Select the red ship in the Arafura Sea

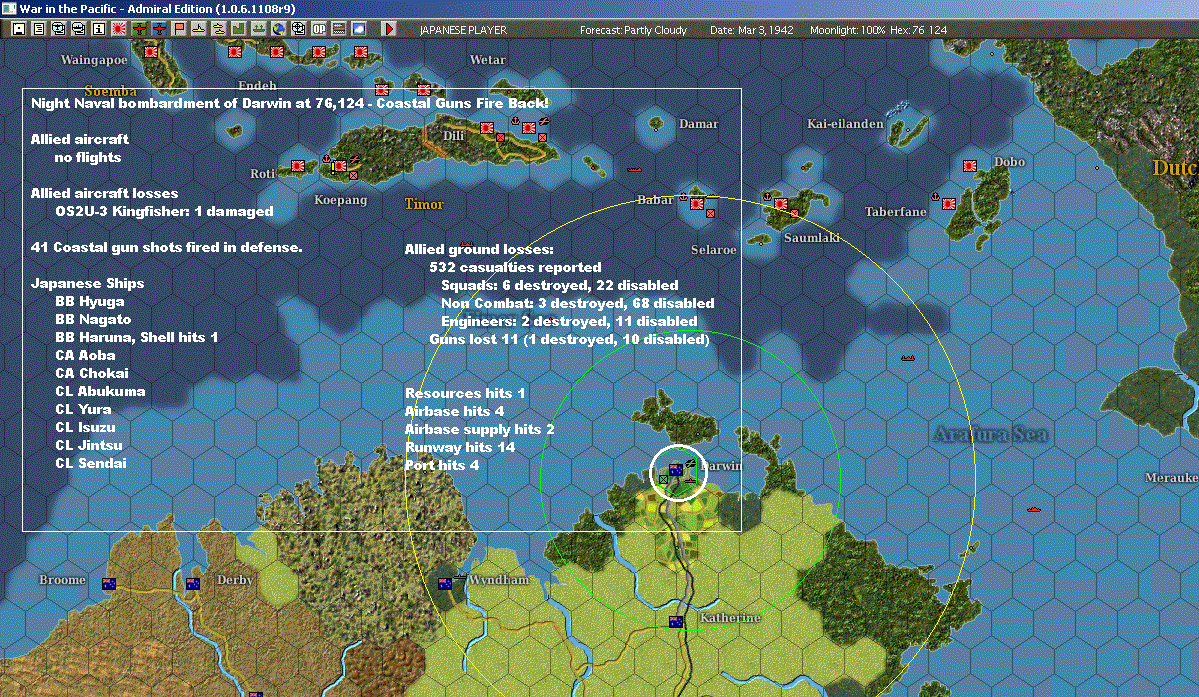(908, 358)
